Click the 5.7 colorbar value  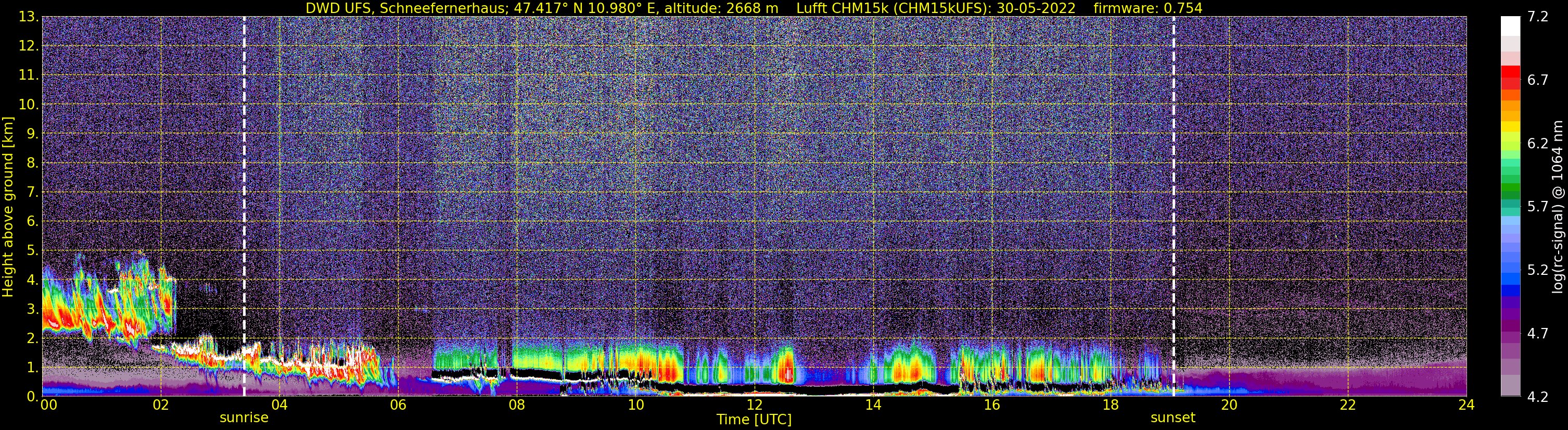click(1538, 207)
